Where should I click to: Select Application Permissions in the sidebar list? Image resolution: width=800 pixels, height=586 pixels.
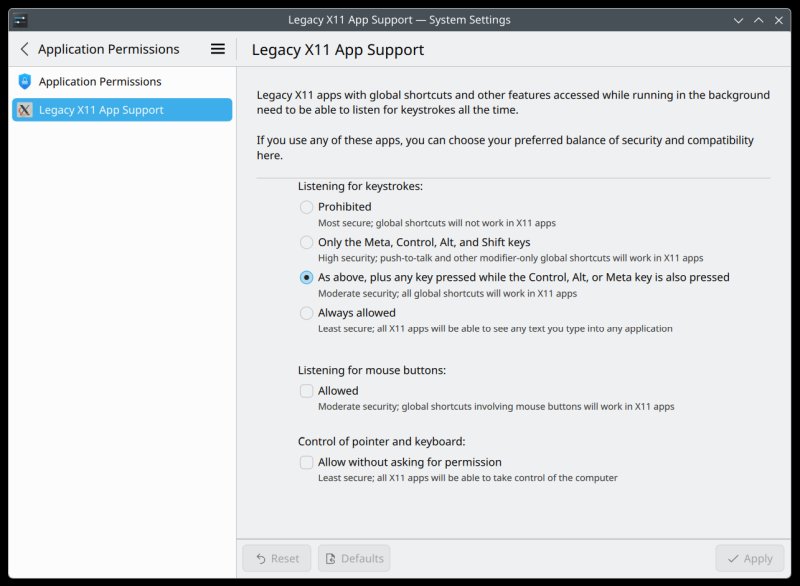click(x=100, y=82)
